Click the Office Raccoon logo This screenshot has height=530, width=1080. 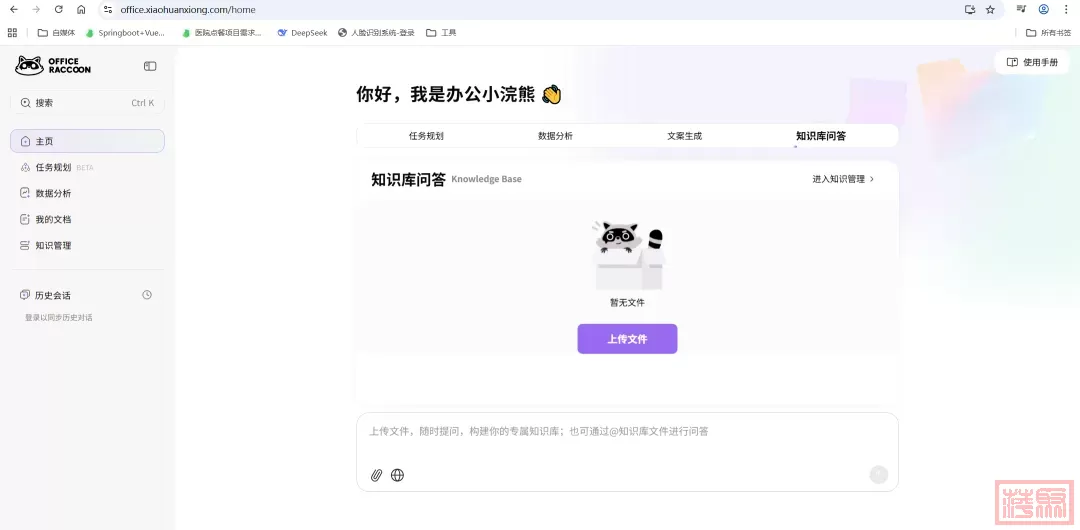coord(53,66)
